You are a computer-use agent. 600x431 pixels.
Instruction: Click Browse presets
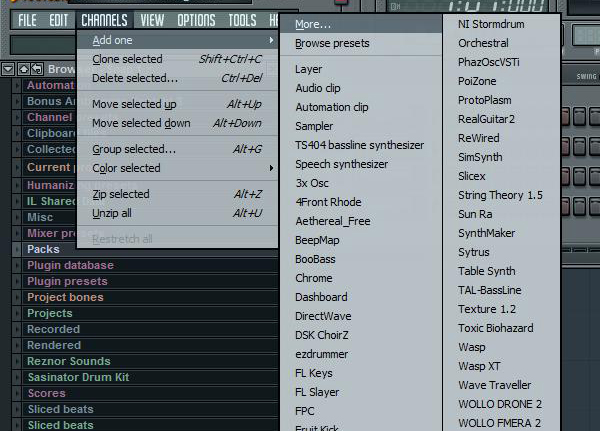tap(361, 43)
